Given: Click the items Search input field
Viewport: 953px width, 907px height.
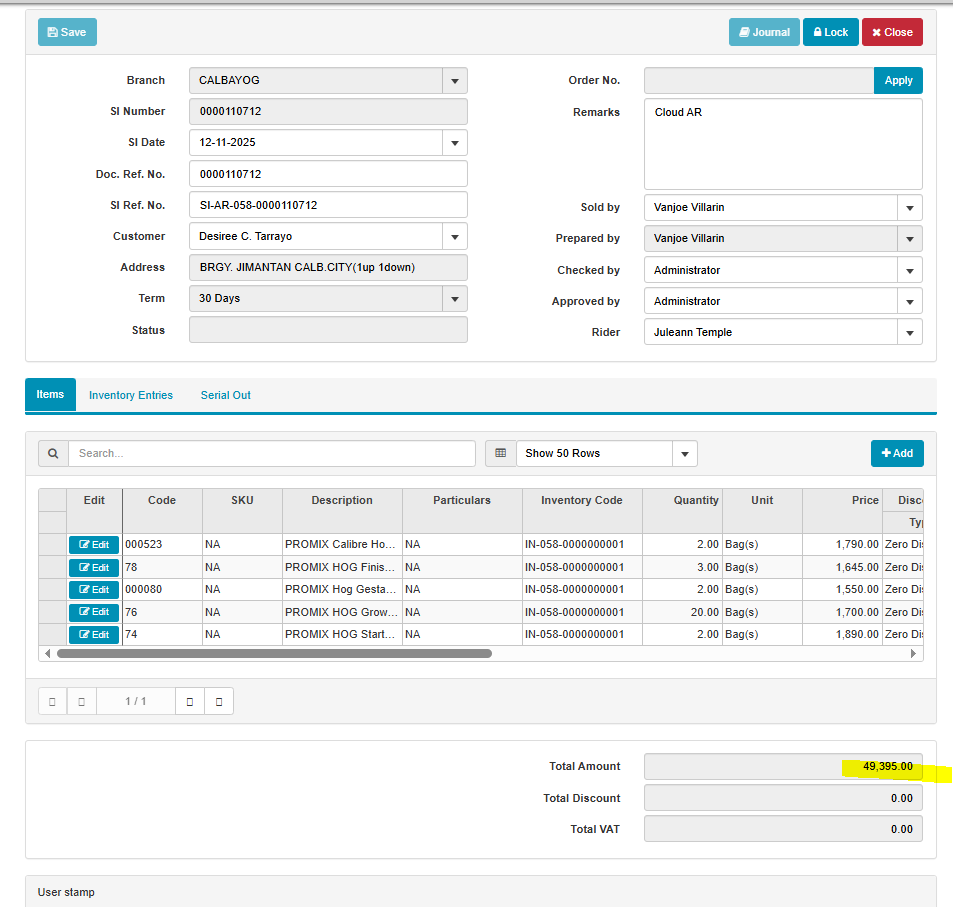Looking at the screenshot, I should tap(271, 453).
